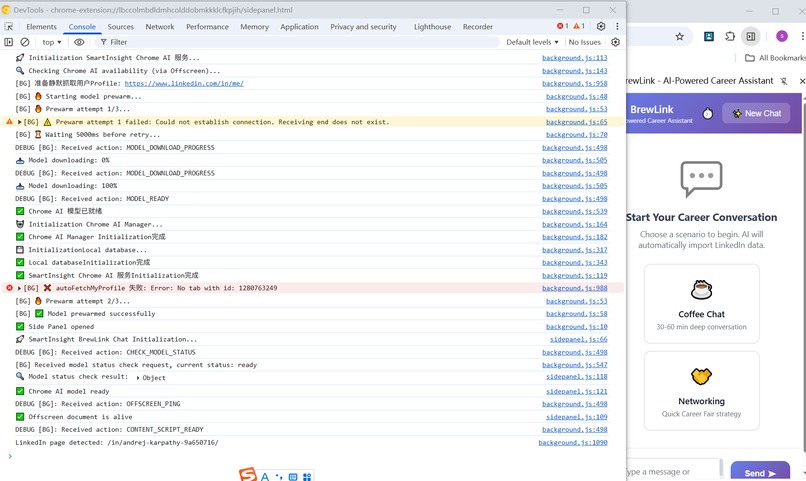
Task: Click the round history icon in BrewLink header
Action: (x=708, y=114)
